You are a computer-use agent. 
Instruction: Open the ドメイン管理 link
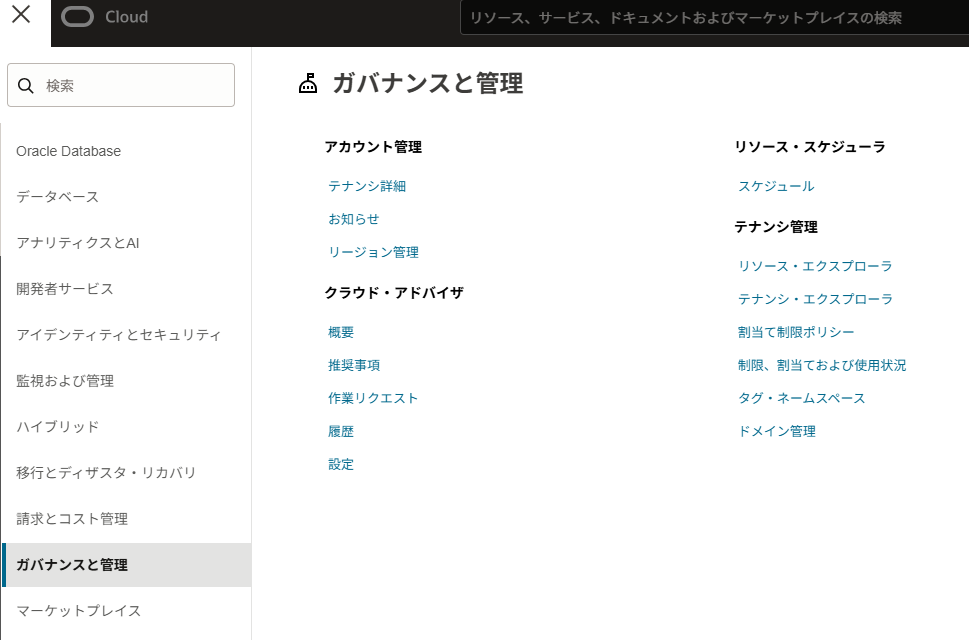(777, 431)
